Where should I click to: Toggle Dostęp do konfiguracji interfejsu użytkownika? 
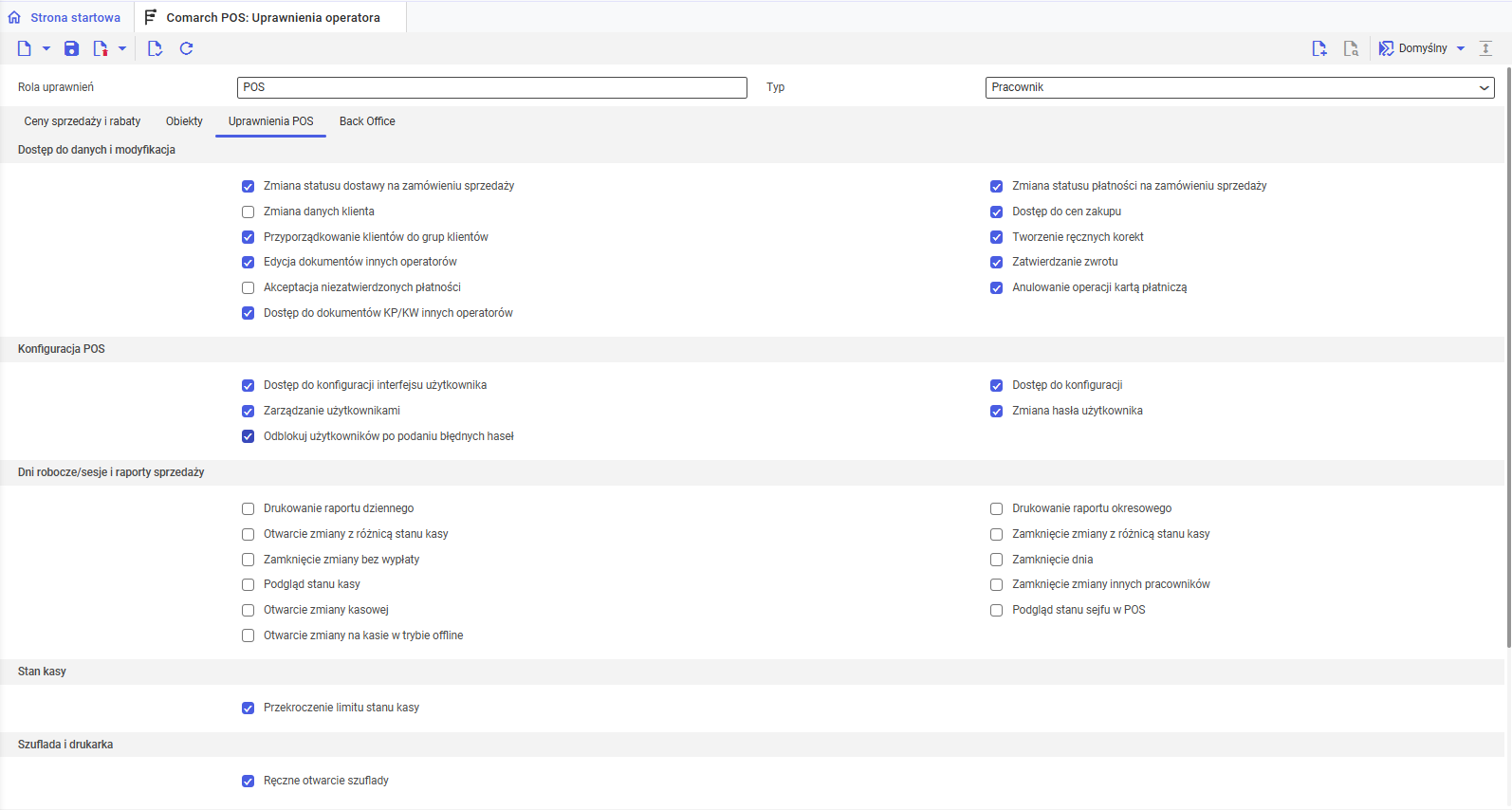[249, 386]
